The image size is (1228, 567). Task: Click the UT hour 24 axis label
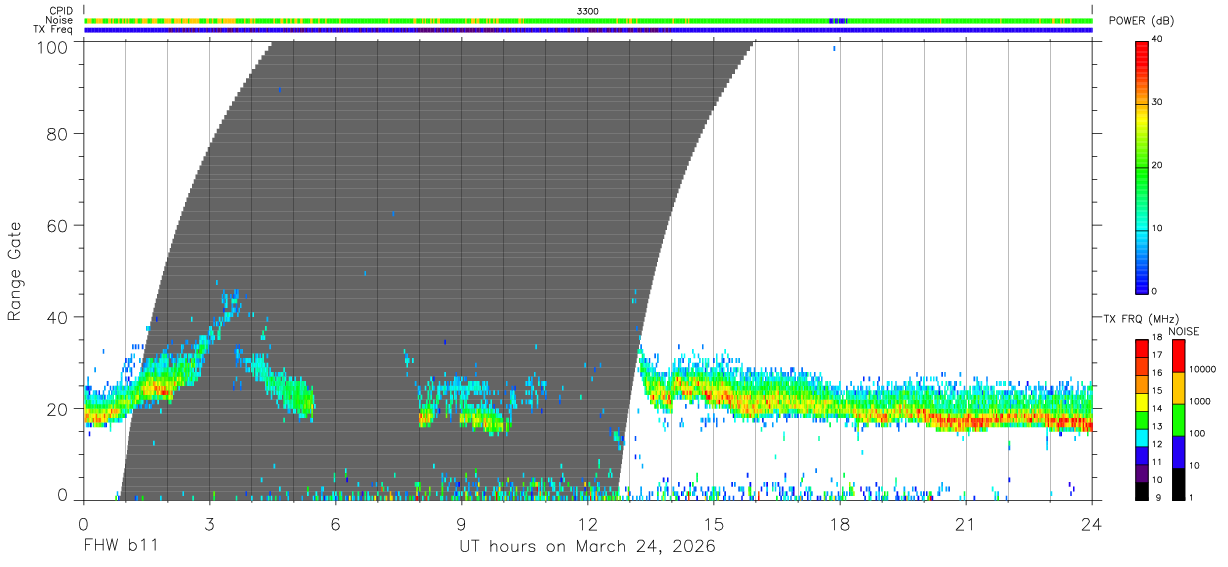(x=1092, y=524)
